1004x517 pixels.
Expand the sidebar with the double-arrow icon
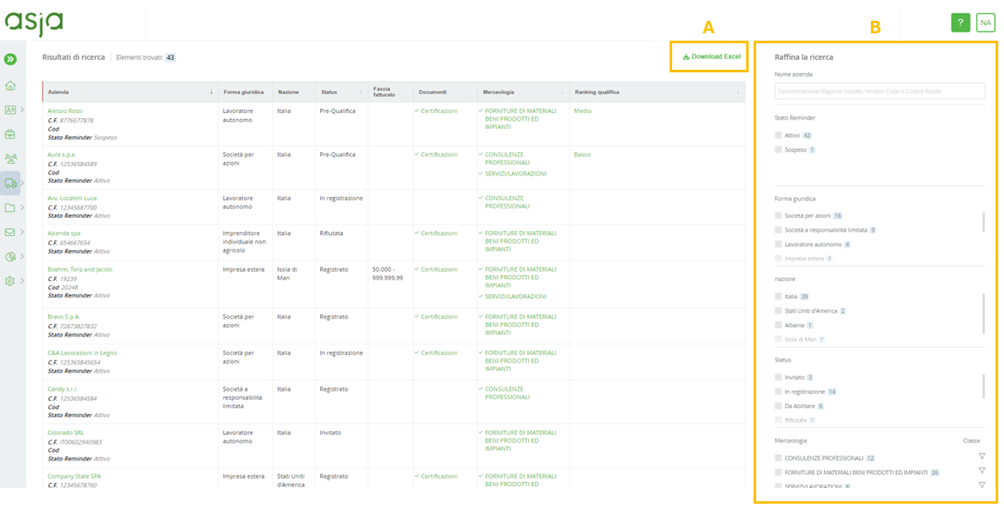click(10, 59)
